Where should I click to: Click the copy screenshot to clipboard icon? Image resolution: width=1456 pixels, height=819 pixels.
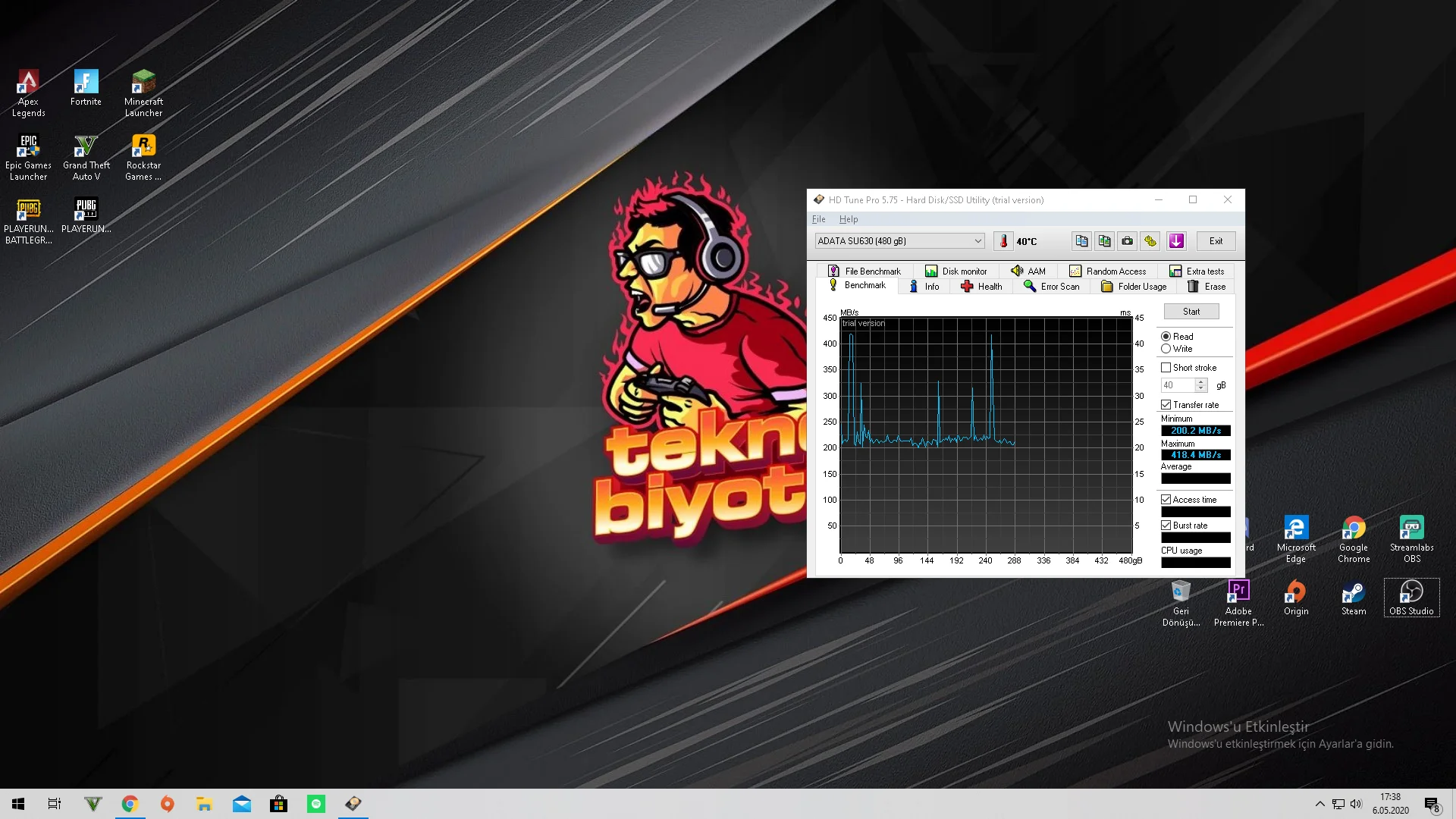click(x=1104, y=241)
